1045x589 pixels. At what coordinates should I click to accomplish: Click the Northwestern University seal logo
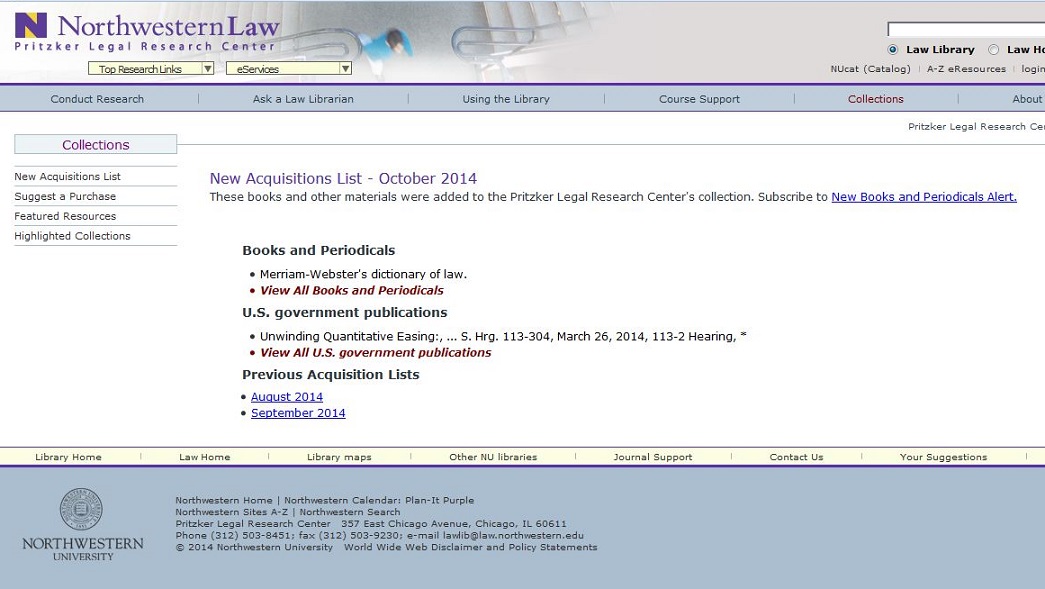(81, 510)
